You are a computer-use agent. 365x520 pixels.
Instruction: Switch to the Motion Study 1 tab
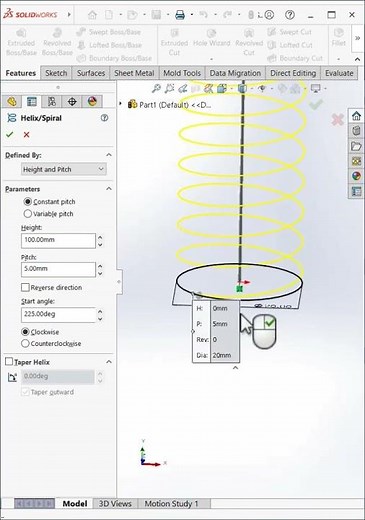171,503
